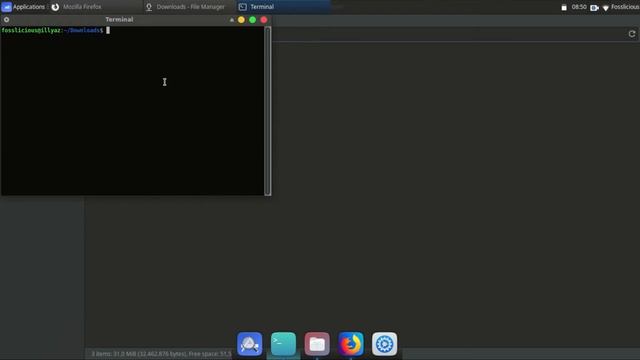This screenshot has width=640, height=360.
Task: Open the network wifi tray icon
Action: click(x=606, y=8)
